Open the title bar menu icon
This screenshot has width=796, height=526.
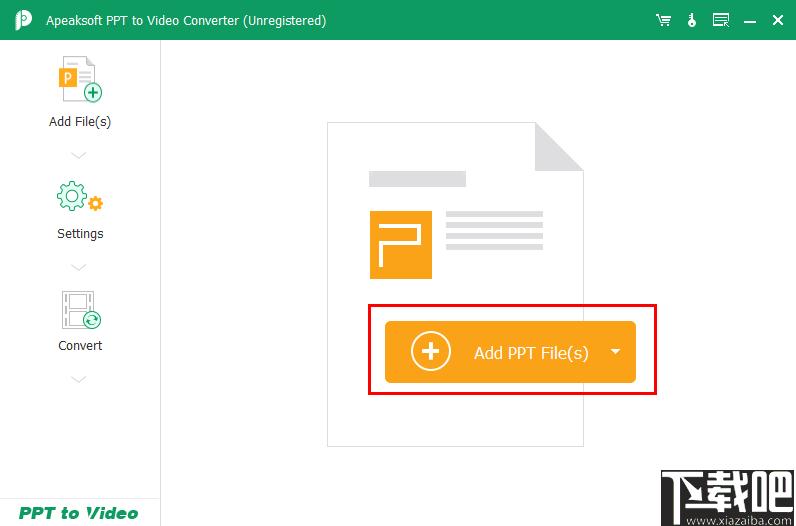coord(721,20)
